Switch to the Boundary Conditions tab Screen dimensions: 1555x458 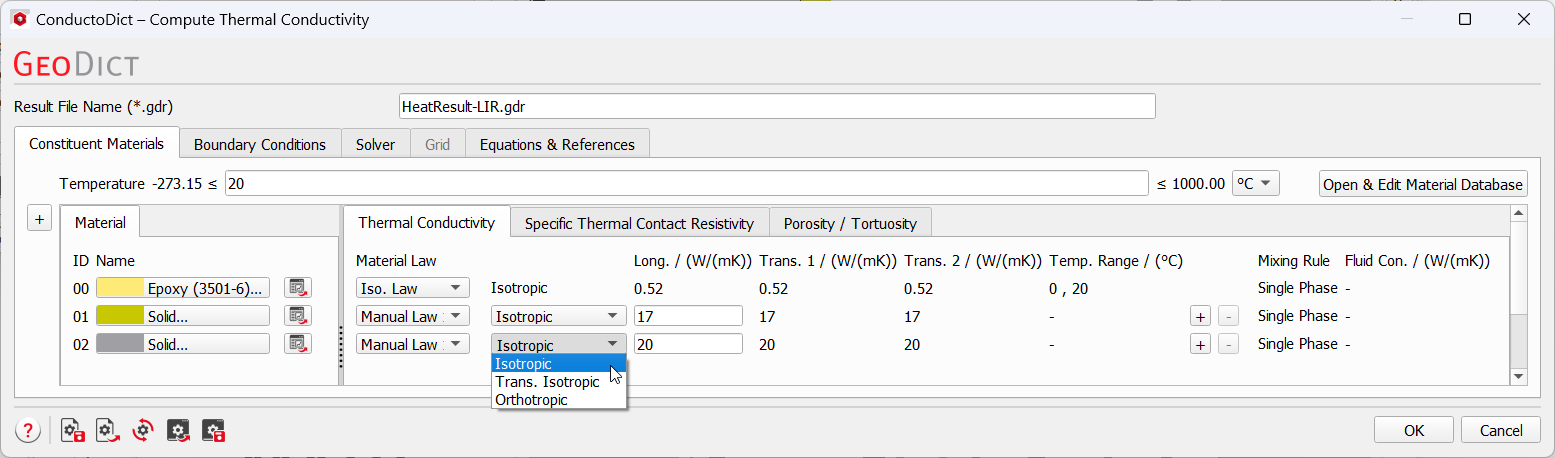coord(260,144)
